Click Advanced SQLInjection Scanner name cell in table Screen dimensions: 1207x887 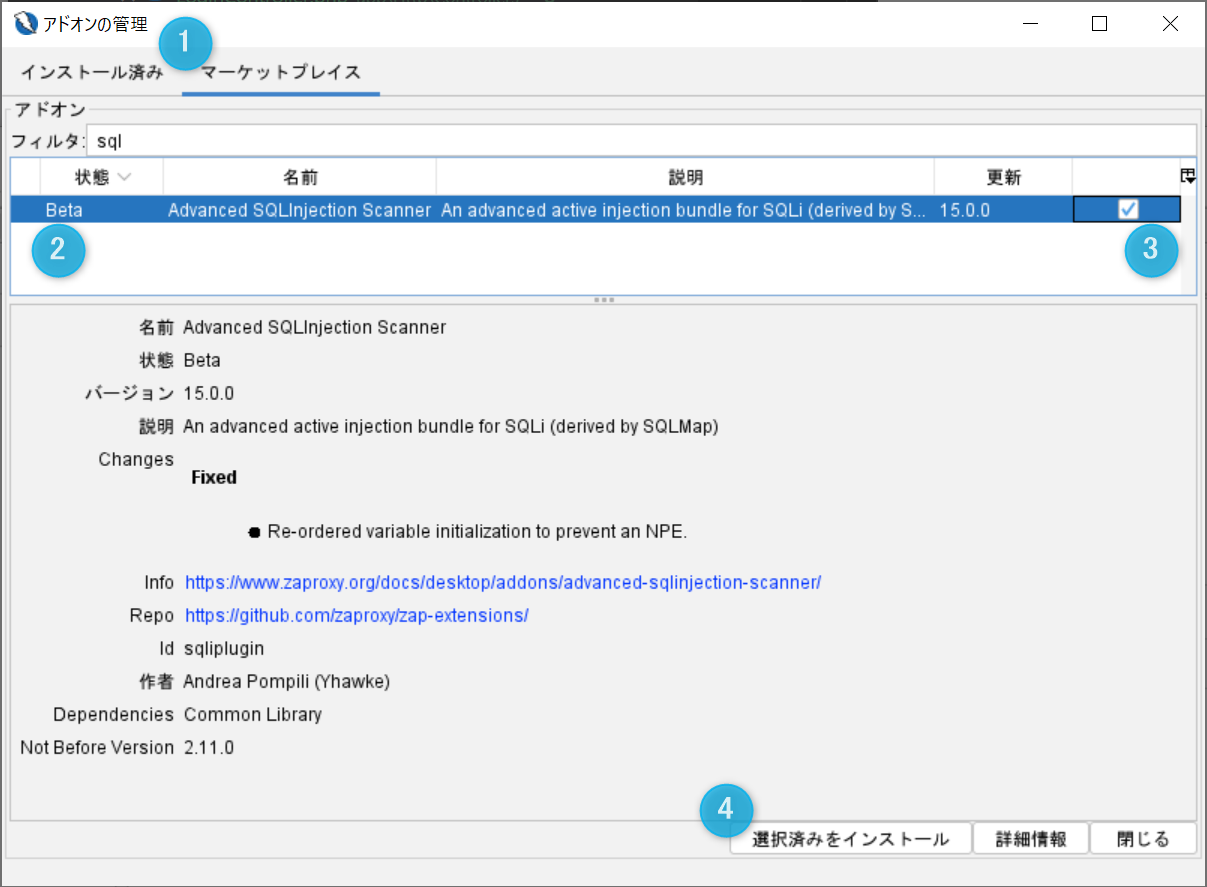pos(300,210)
